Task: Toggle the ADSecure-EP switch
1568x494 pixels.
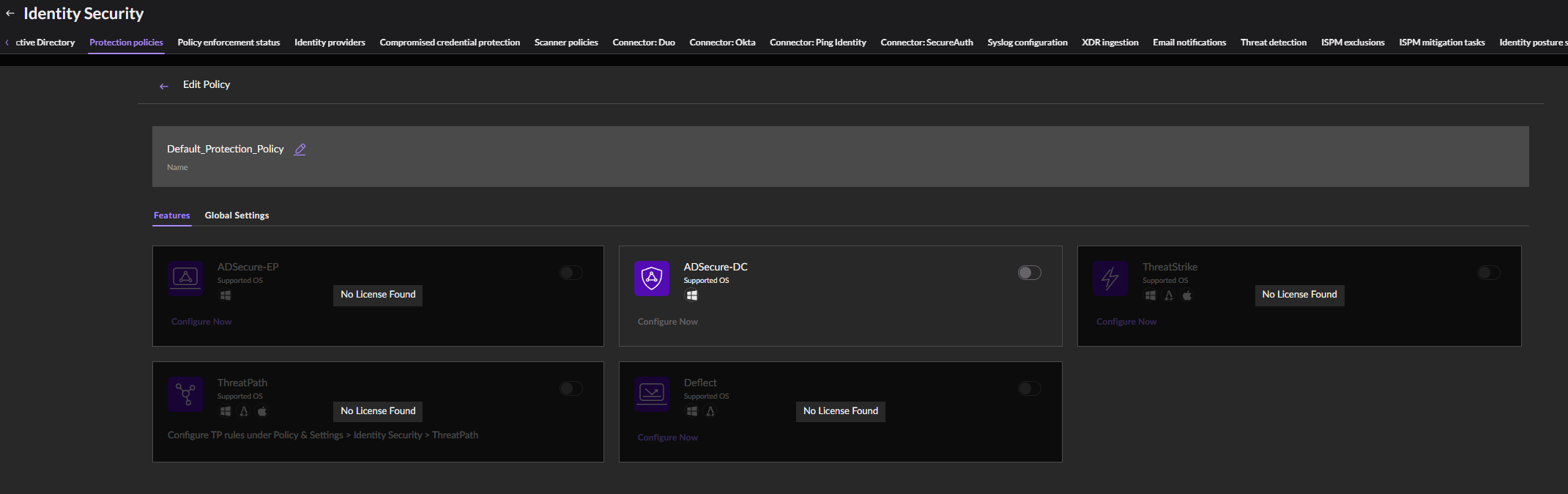Action: point(571,273)
